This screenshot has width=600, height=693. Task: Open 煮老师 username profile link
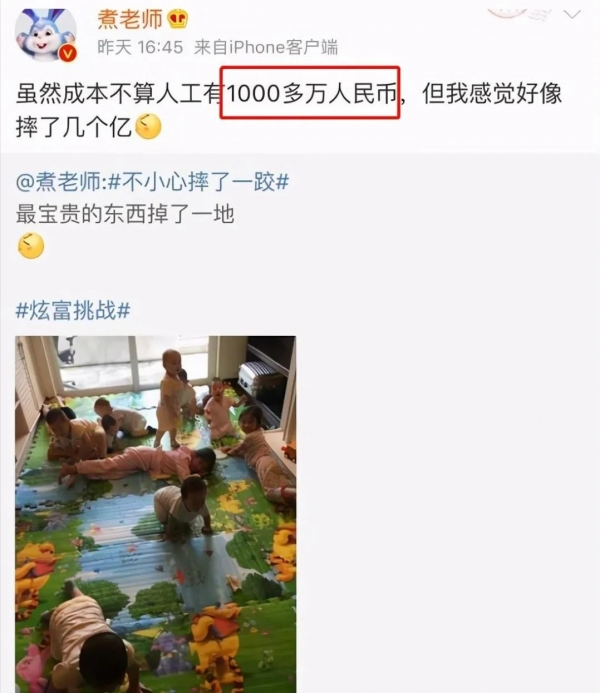(130, 20)
